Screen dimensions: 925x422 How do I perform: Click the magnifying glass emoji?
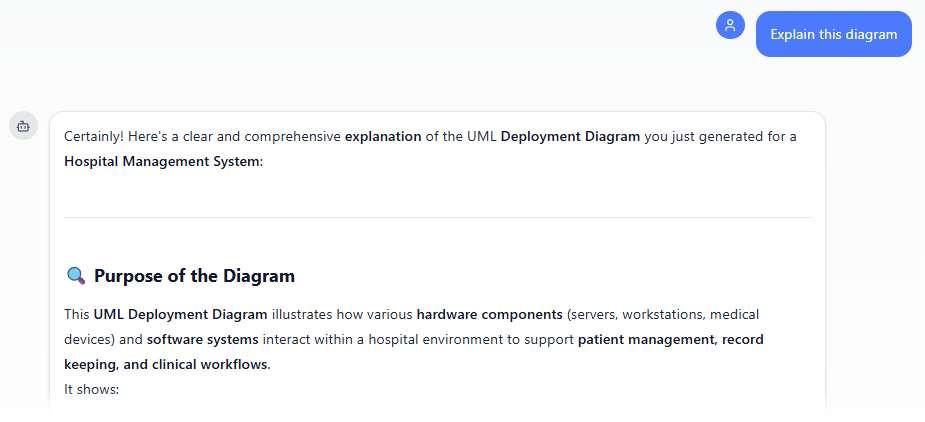(x=75, y=276)
